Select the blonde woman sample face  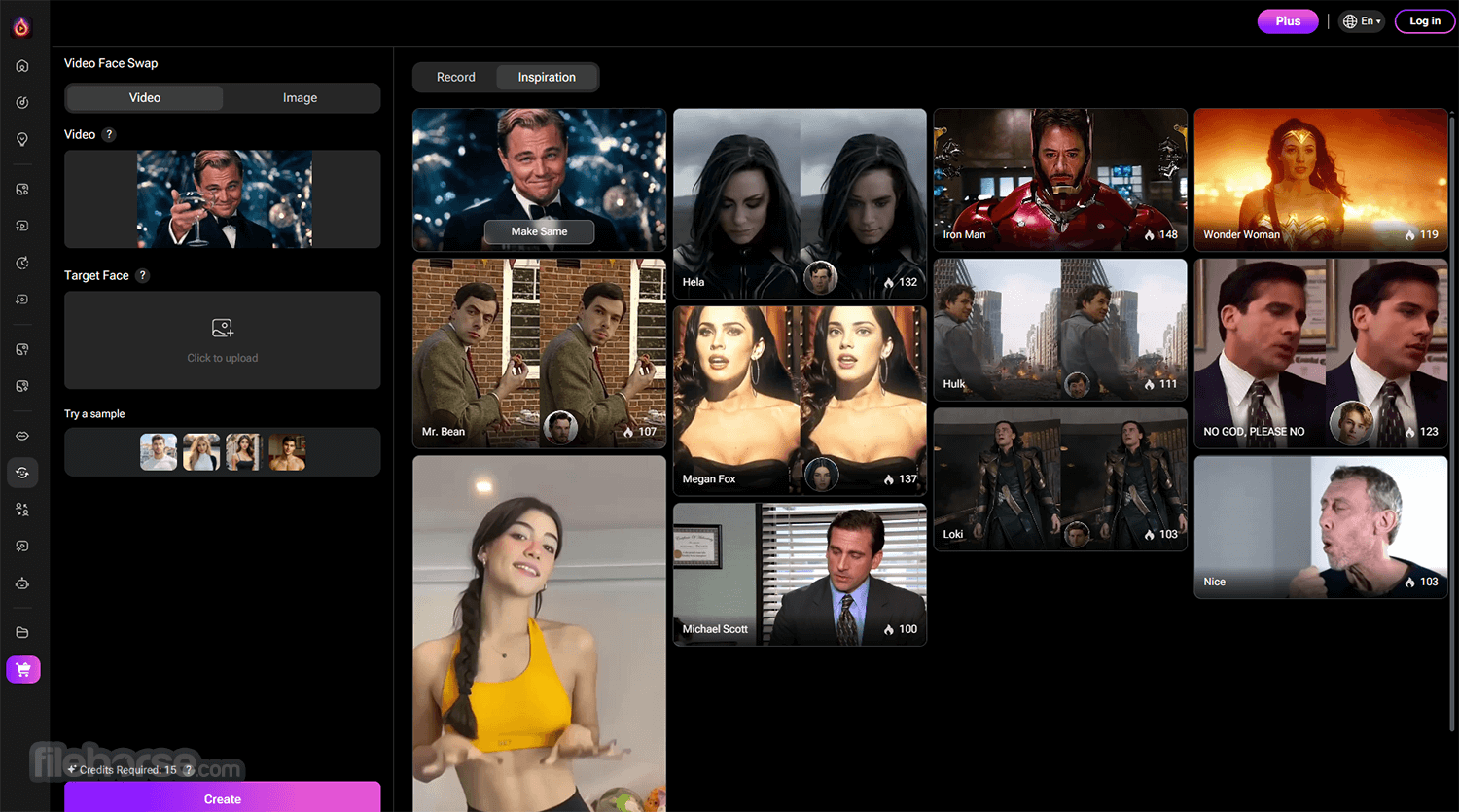point(201,452)
